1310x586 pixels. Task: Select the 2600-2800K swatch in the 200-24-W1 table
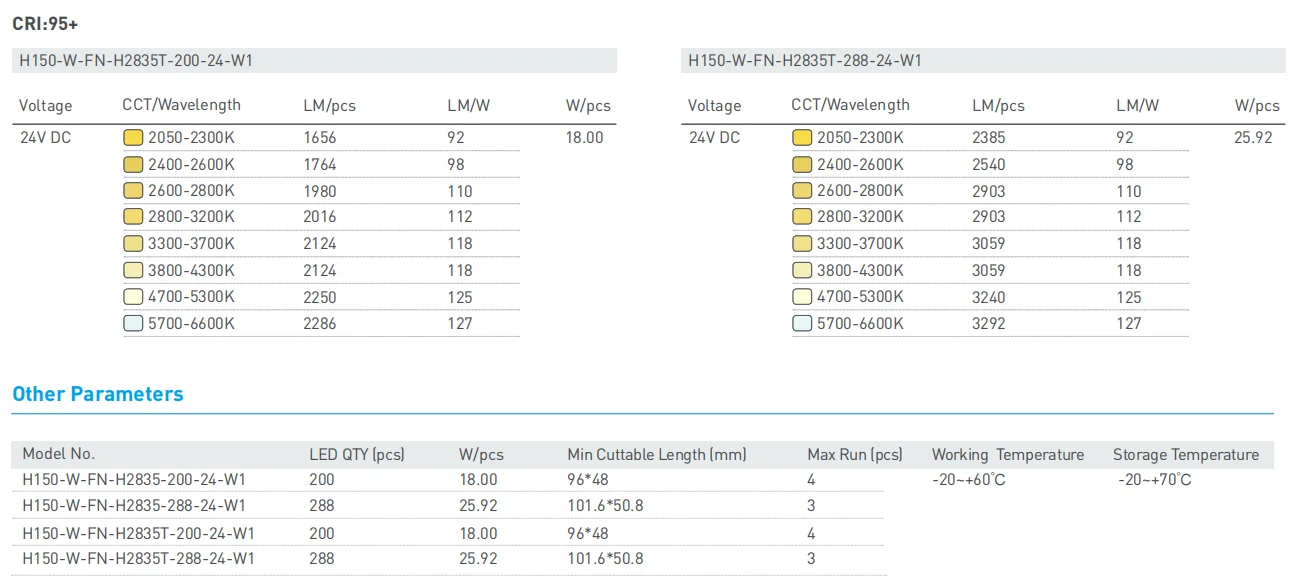(x=132, y=191)
